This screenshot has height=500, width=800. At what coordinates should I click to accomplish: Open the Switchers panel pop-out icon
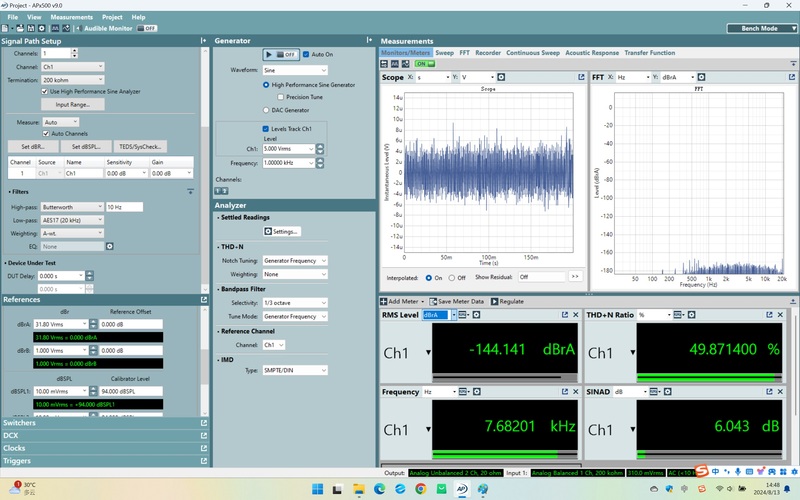click(x=204, y=423)
